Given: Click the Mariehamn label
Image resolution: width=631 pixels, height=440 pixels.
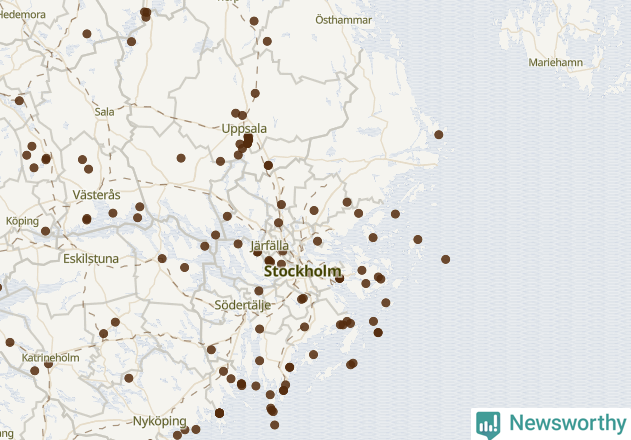Looking at the screenshot, I should [555, 62].
